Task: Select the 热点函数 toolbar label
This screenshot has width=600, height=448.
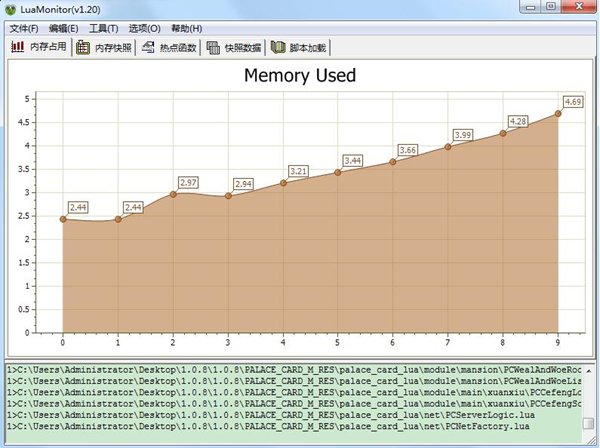Action: point(178,47)
